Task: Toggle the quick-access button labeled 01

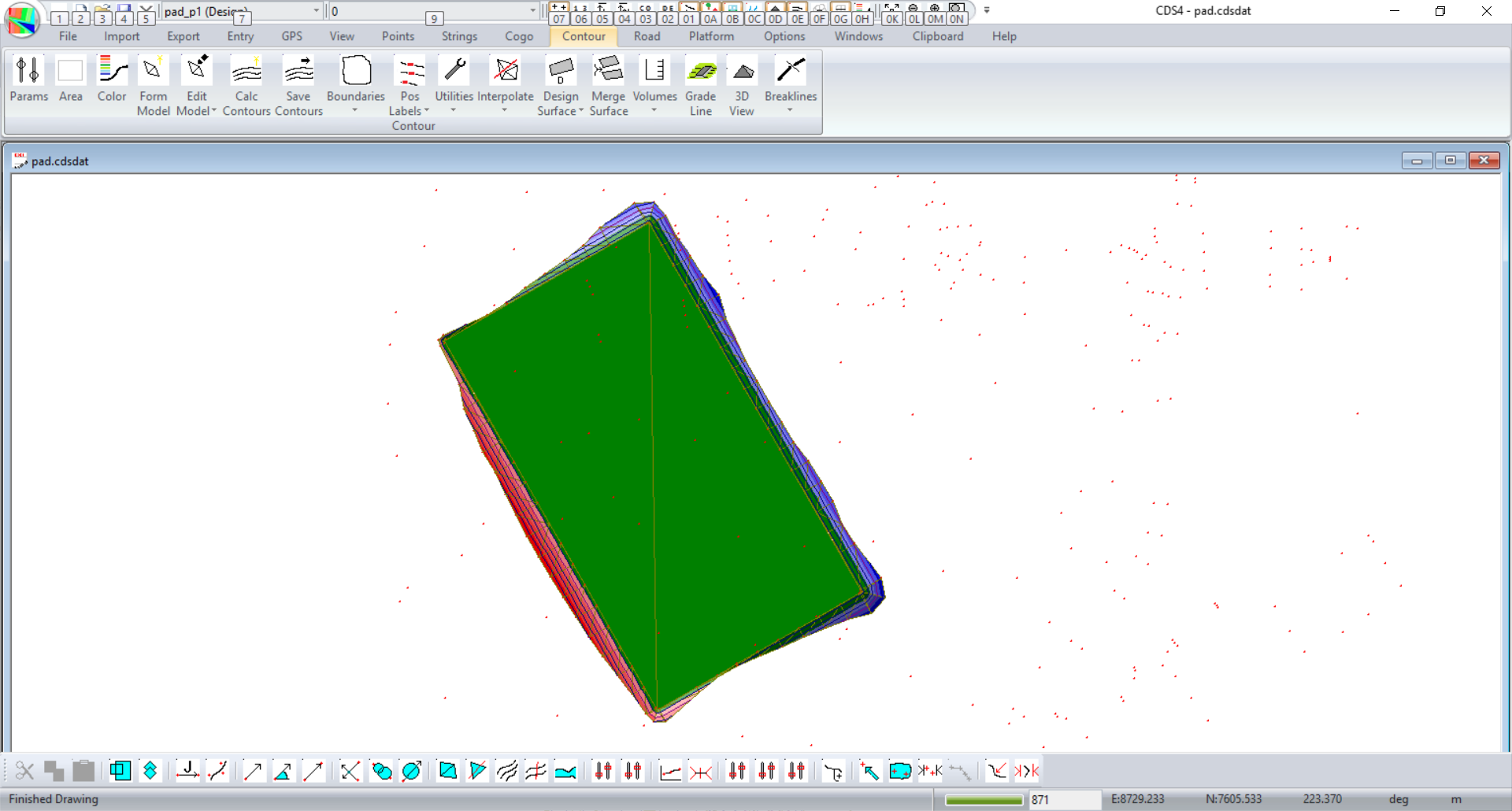Action: pyautogui.click(x=689, y=19)
